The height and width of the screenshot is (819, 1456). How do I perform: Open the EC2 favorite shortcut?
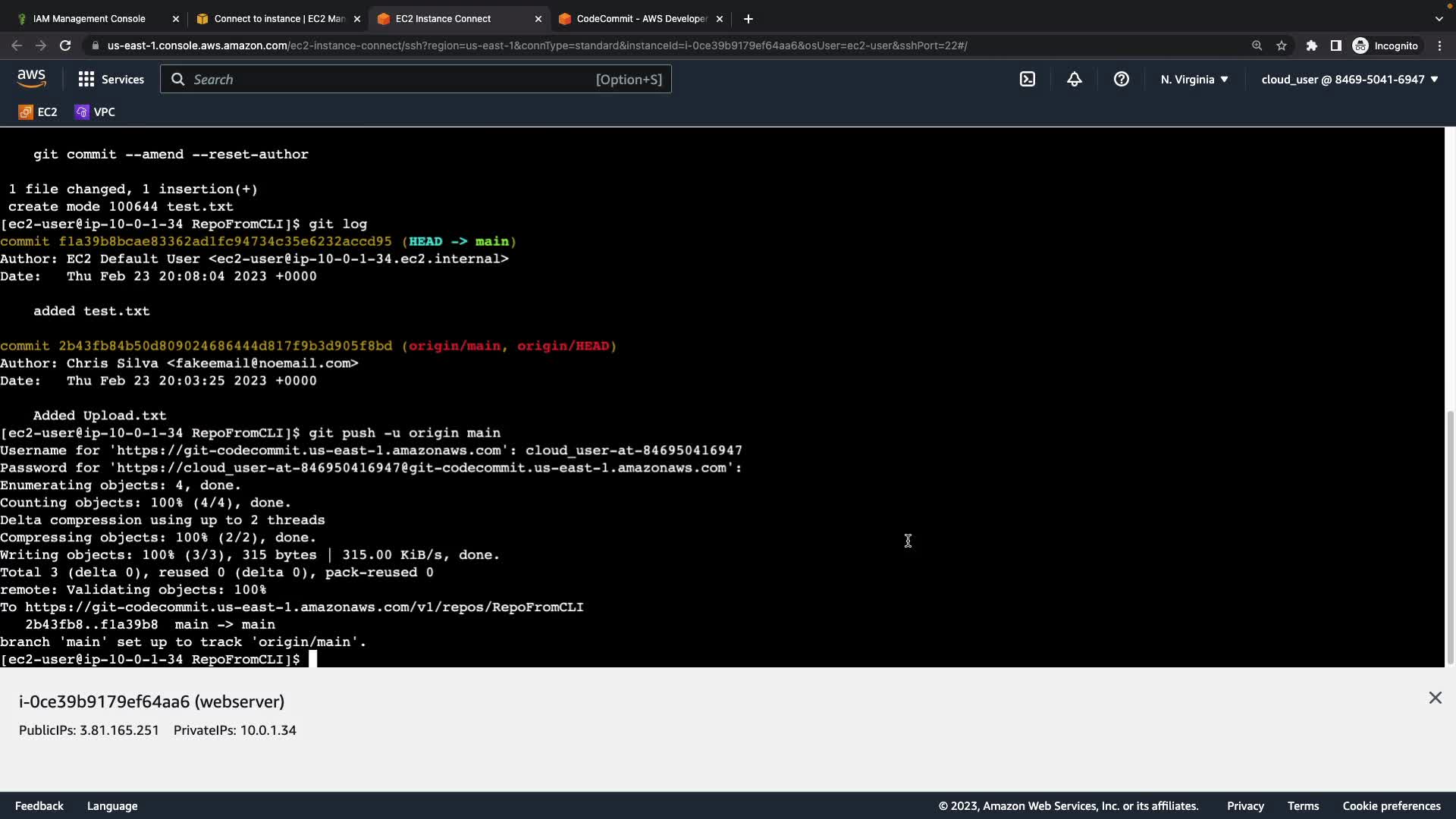(38, 111)
